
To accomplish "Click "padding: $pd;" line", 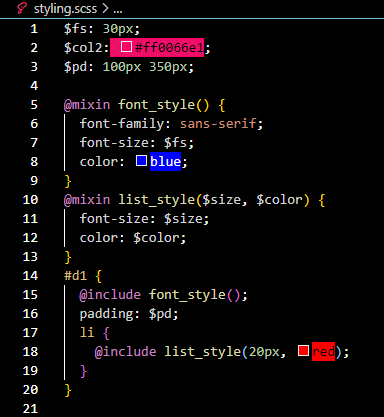I will click(x=129, y=314).
